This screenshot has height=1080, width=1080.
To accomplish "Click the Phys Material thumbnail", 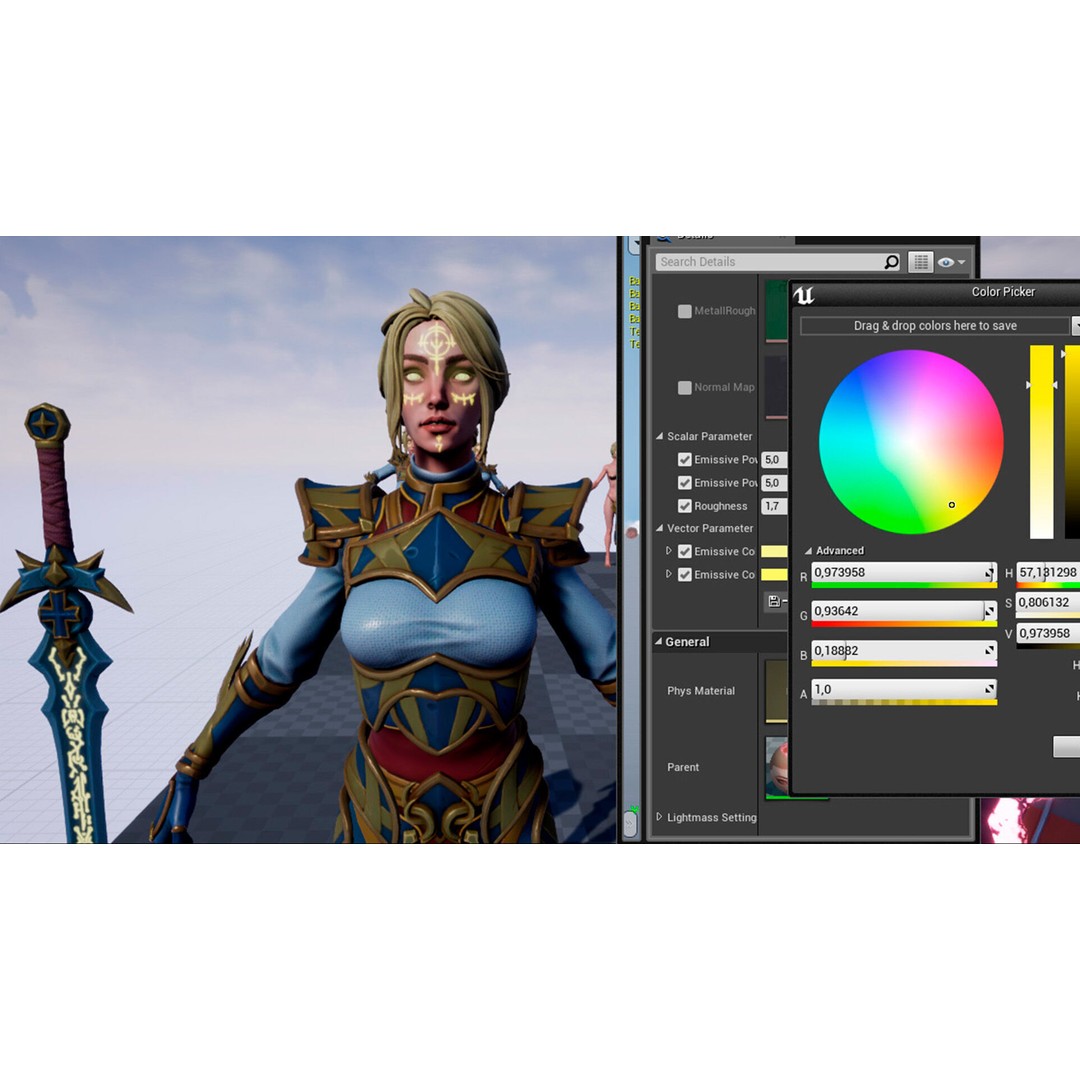I will point(776,692).
